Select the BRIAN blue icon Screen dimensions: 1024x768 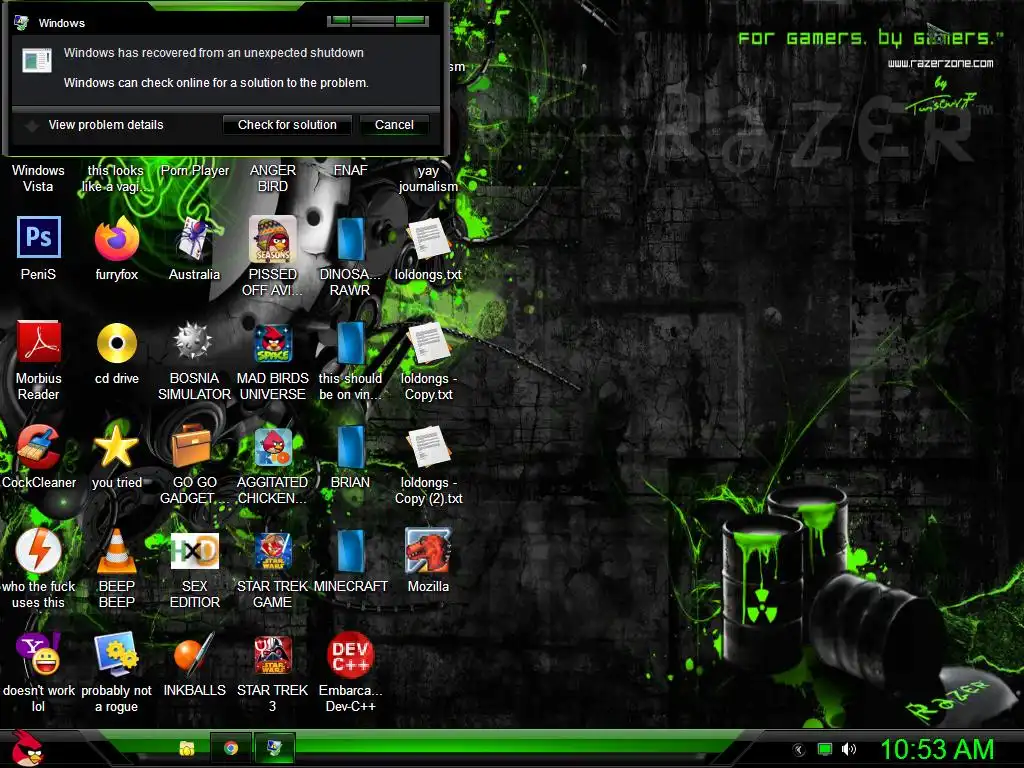(x=350, y=447)
